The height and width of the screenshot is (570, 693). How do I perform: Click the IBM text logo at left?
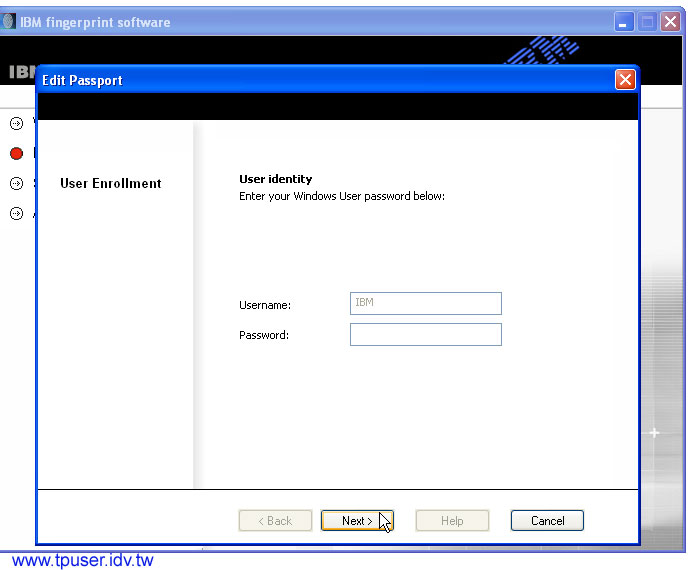pos(20,72)
